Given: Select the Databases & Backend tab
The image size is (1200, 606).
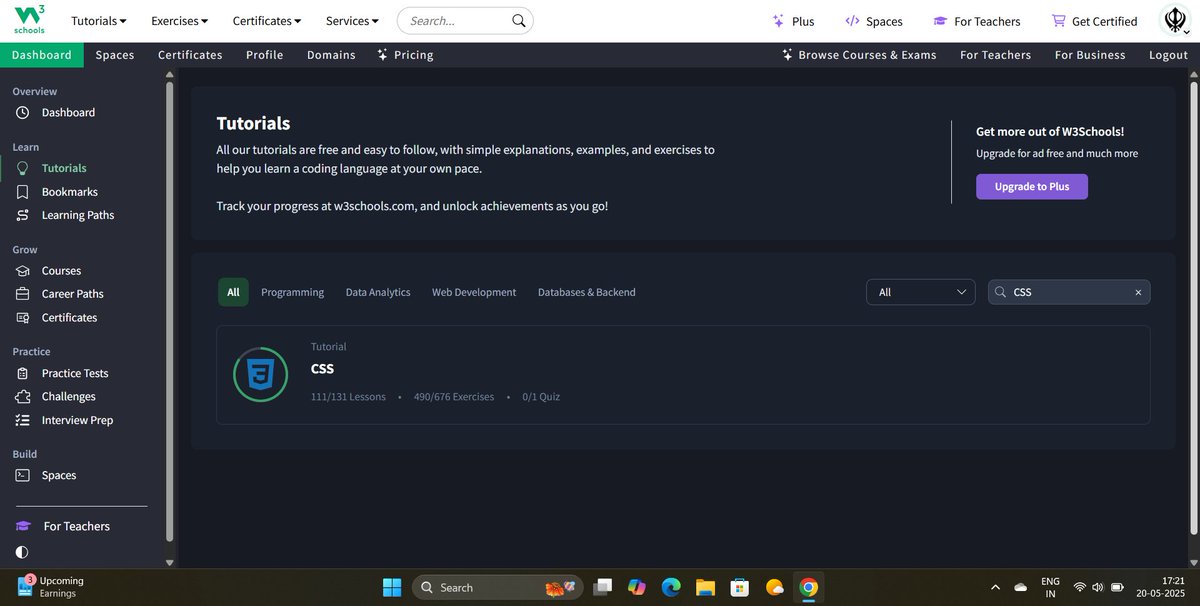Looking at the screenshot, I should [587, 292].
